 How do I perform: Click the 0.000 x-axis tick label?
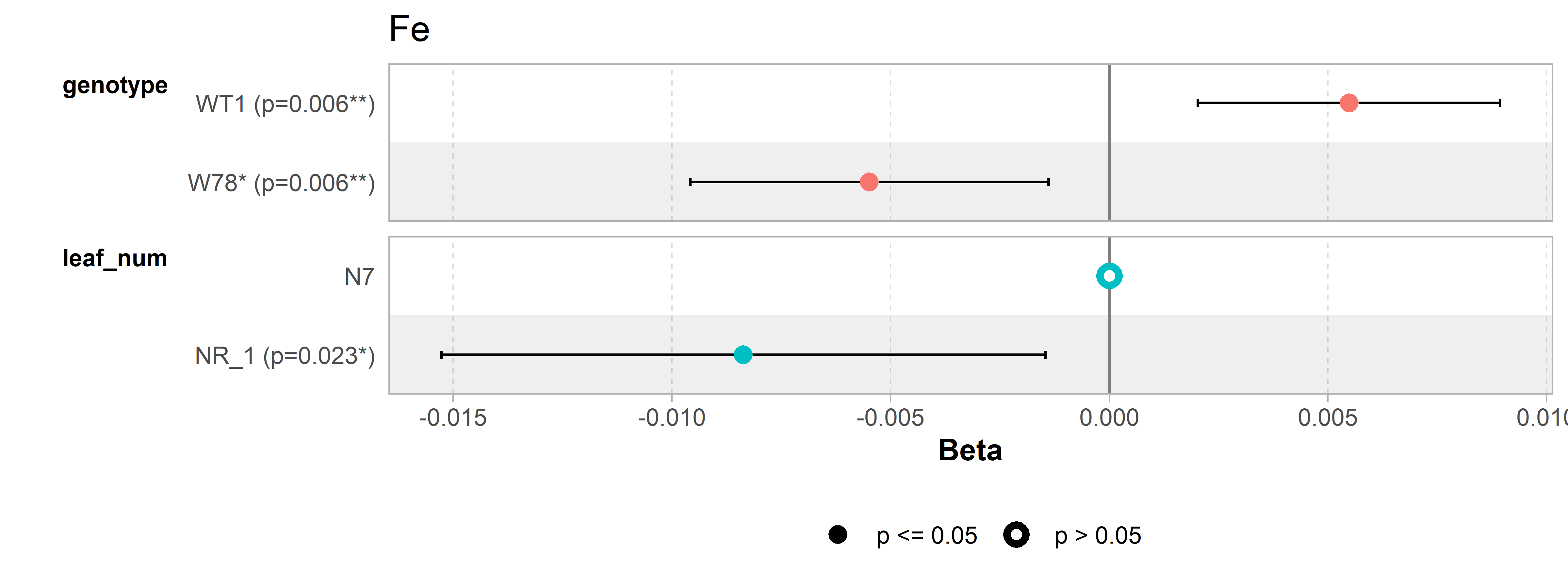(x=1109, y=417)
